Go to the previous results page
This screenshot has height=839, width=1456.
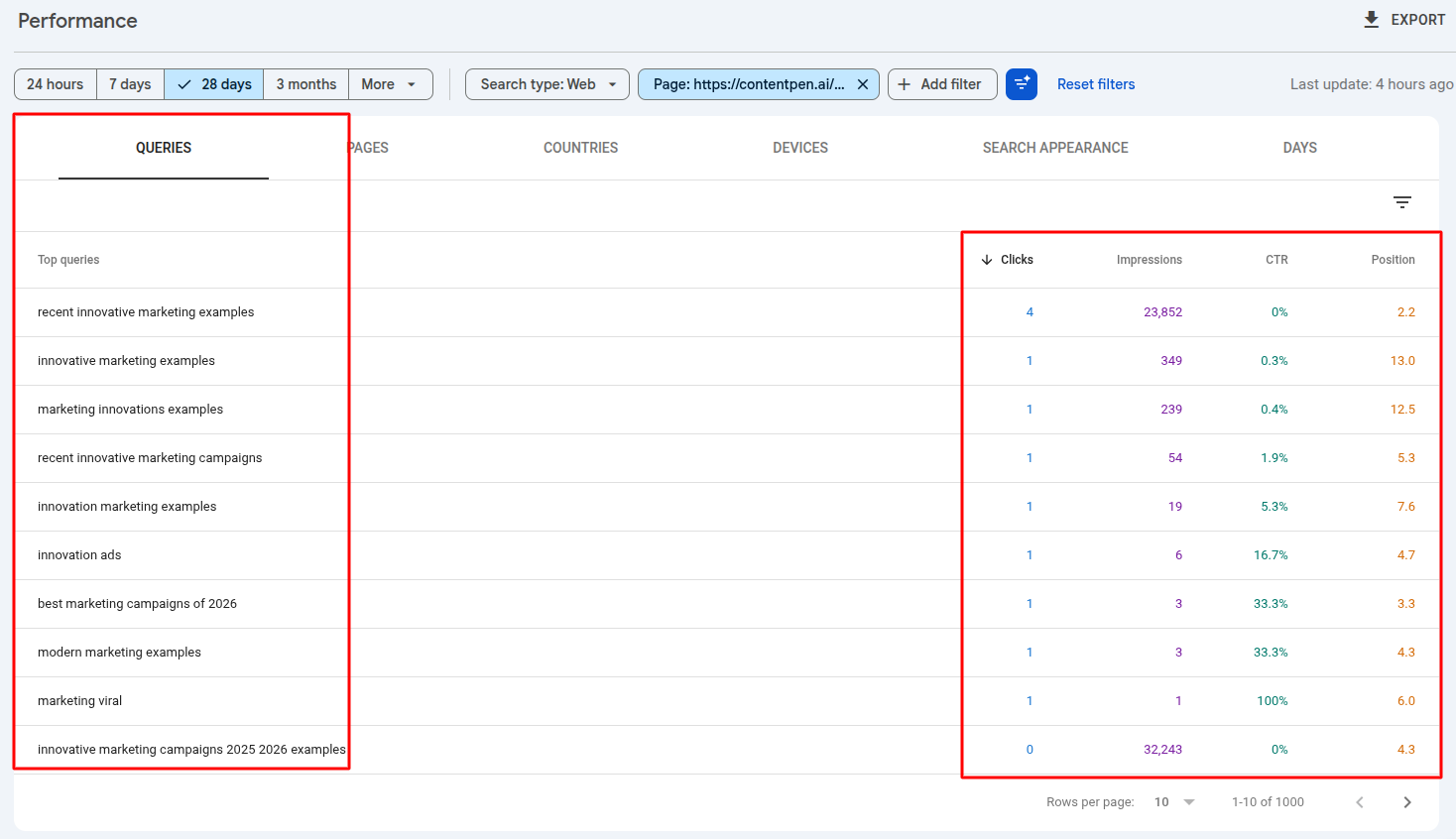pyautogui.click(x=1359, y=801)
